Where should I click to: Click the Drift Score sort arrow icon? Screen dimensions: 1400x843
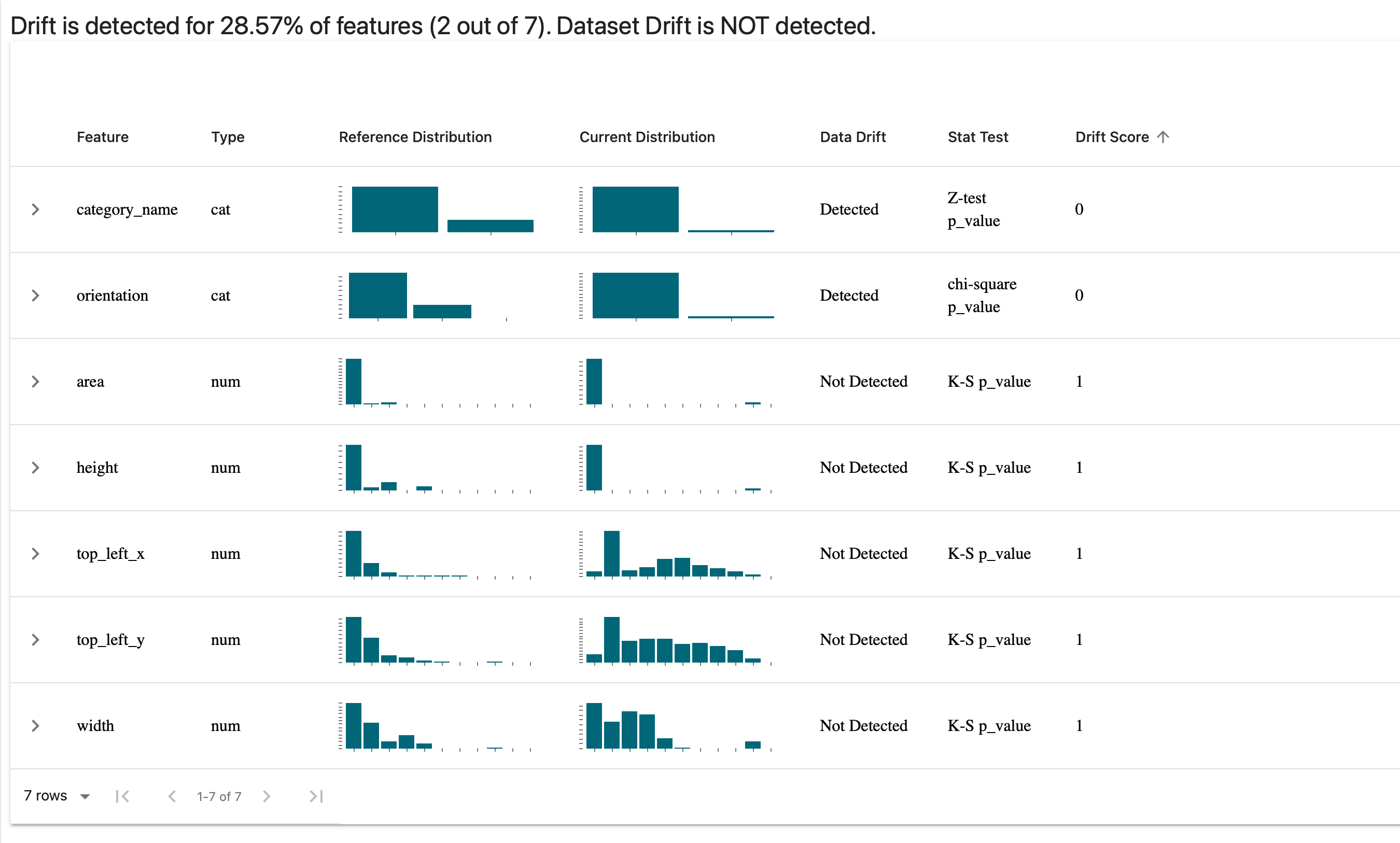(x=1163, y=137)
